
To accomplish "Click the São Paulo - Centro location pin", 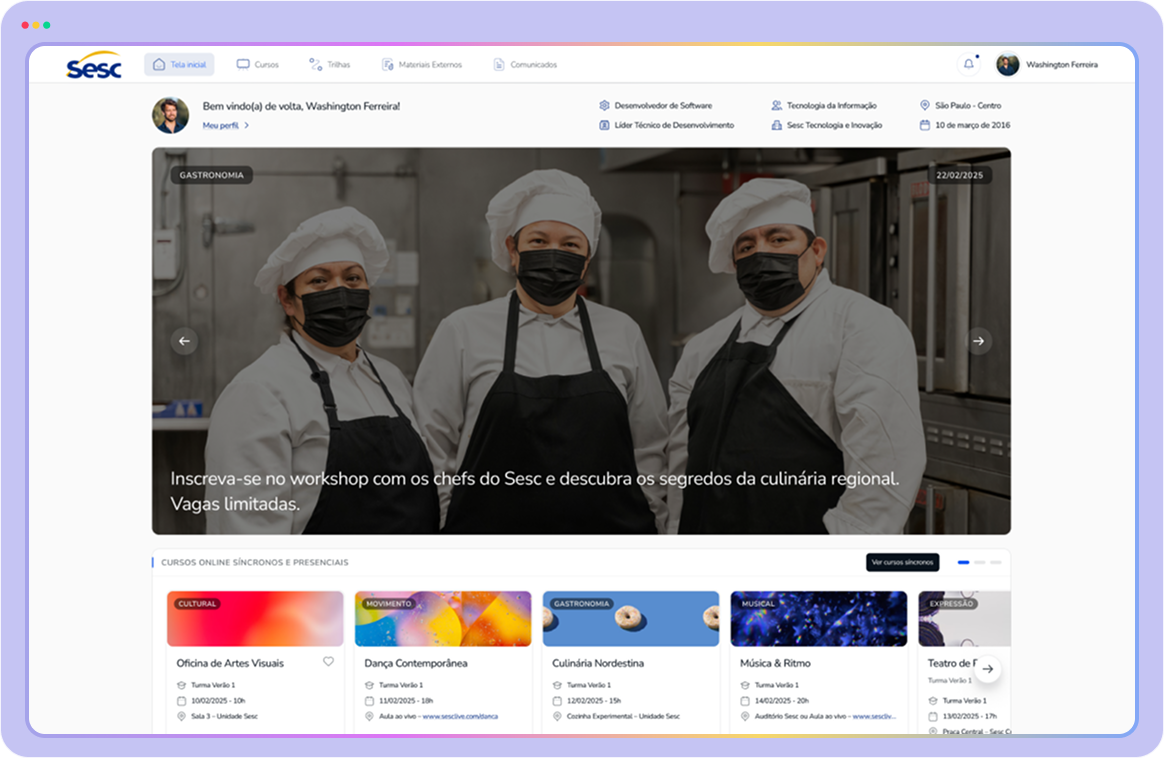I will click(x=925, y=105).
